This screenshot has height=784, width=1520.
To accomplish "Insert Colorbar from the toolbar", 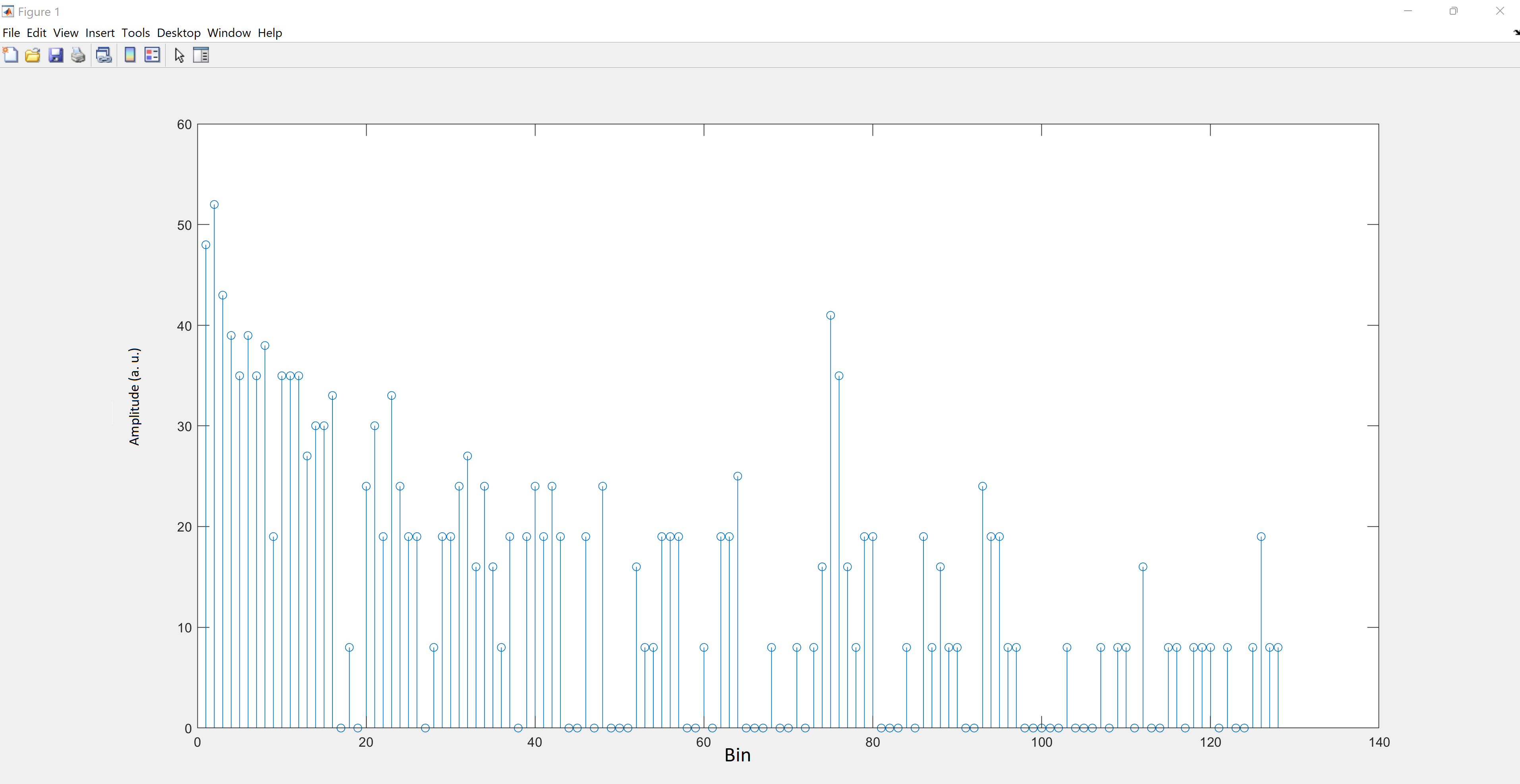I will pos(130,56).
